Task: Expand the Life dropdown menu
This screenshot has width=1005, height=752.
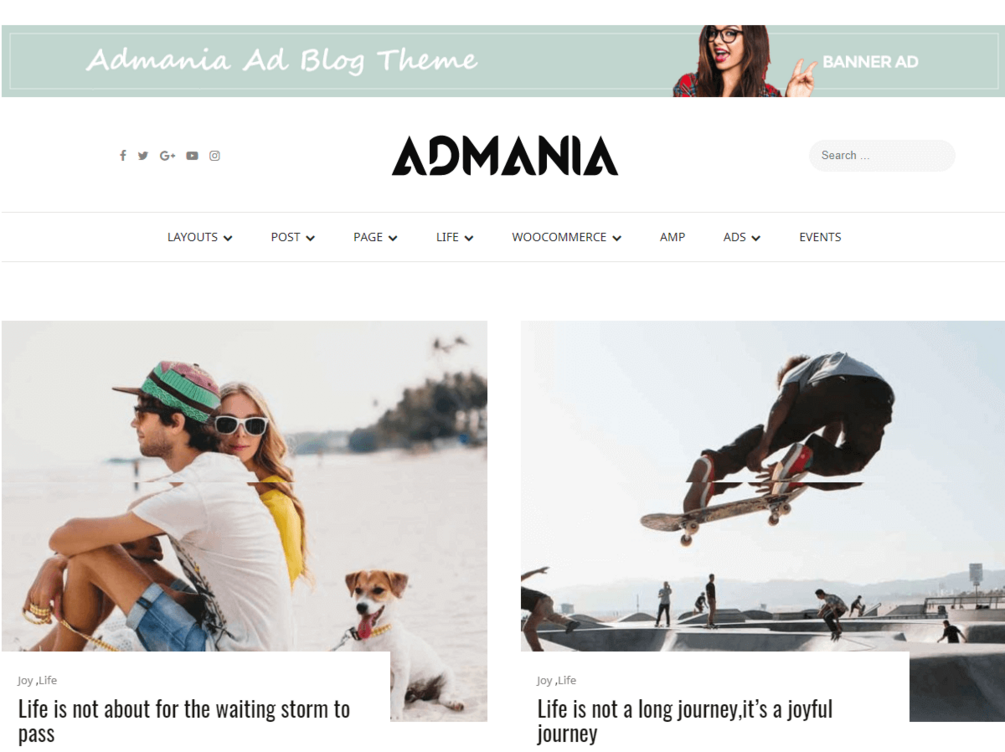Action: tap(454, 237)
